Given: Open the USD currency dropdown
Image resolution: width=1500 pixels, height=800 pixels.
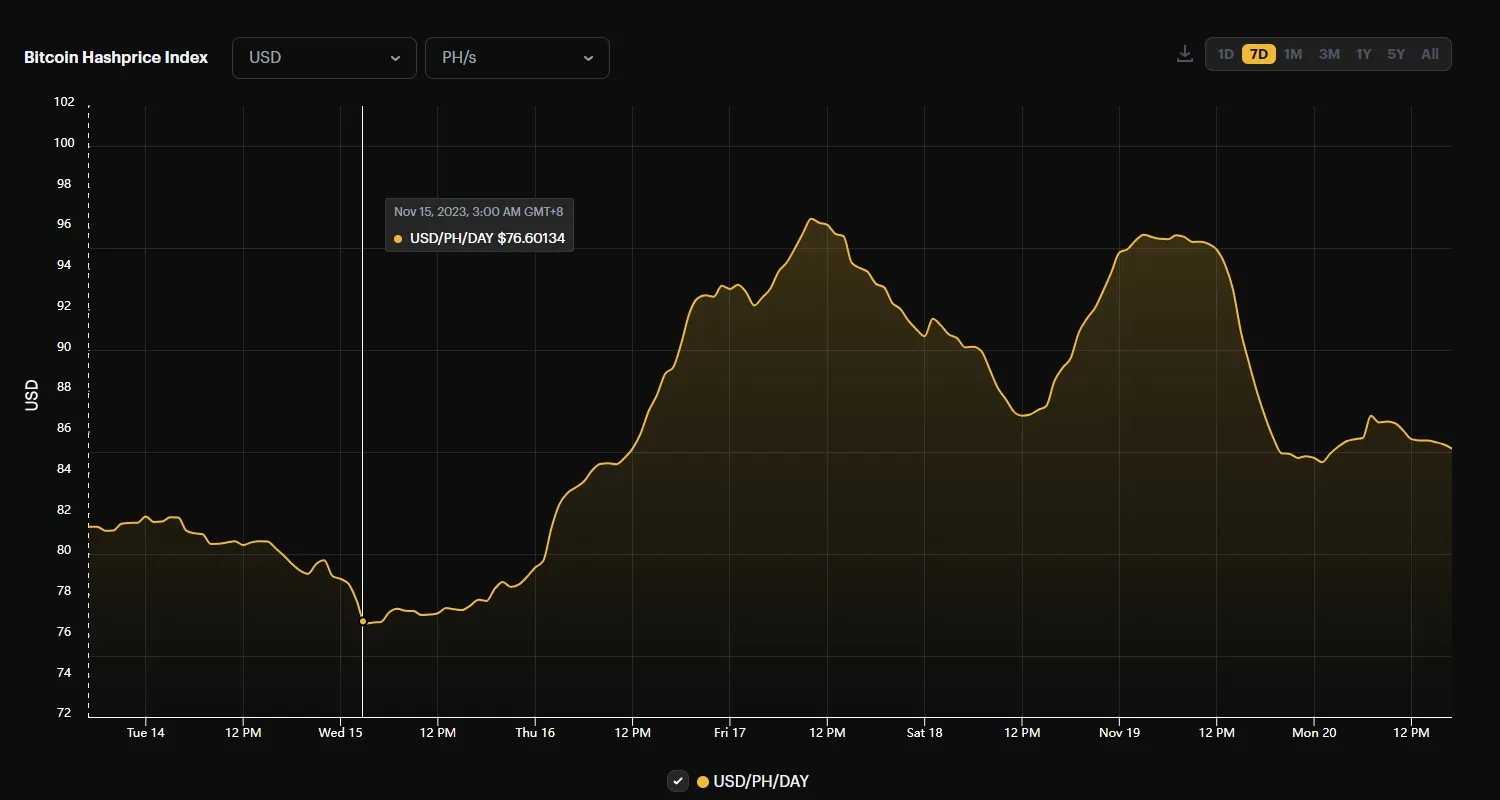Looking at the screenshot, I should point(324,57).
